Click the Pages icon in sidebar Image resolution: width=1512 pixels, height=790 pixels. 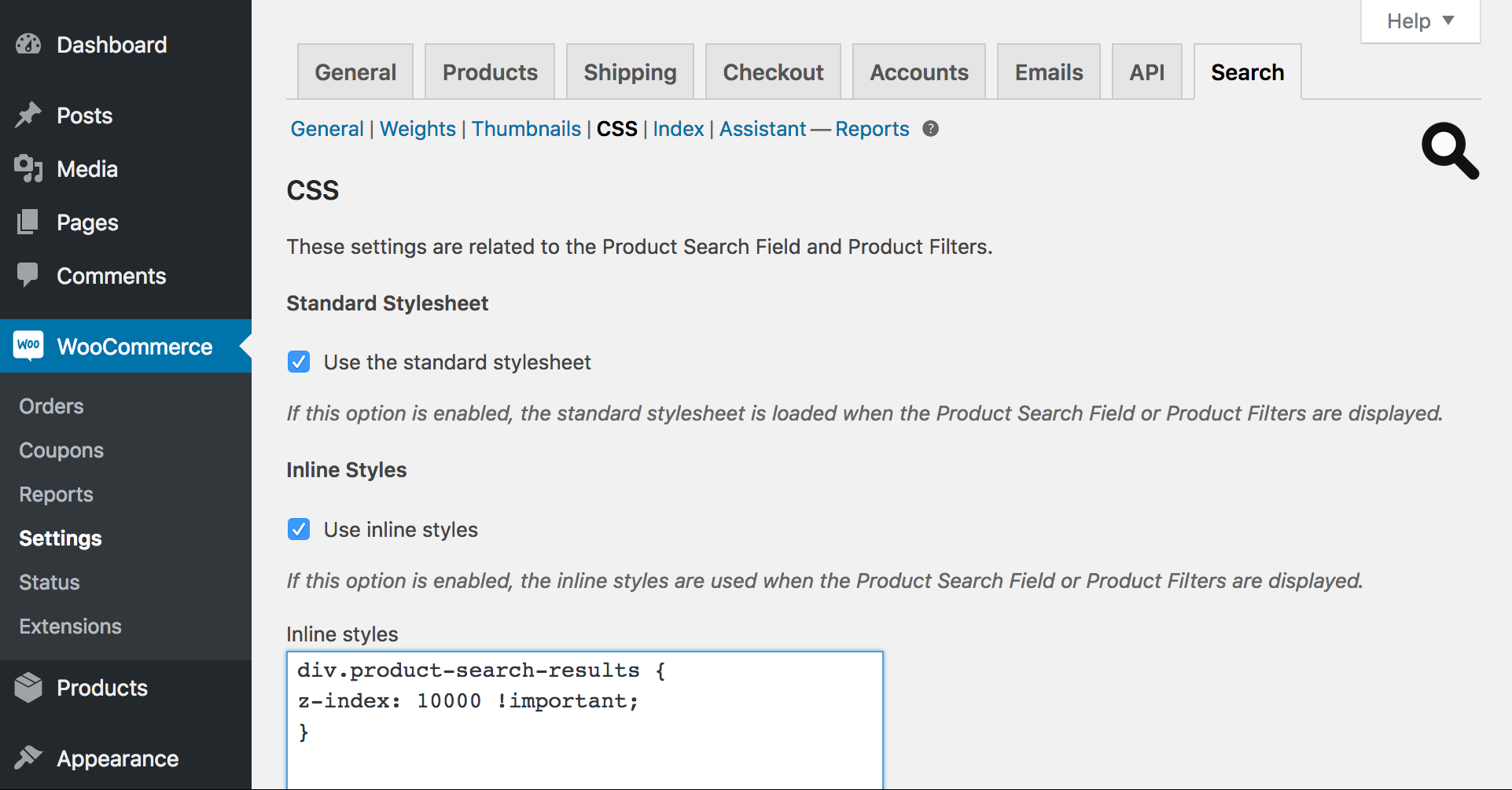pos(28,222)
